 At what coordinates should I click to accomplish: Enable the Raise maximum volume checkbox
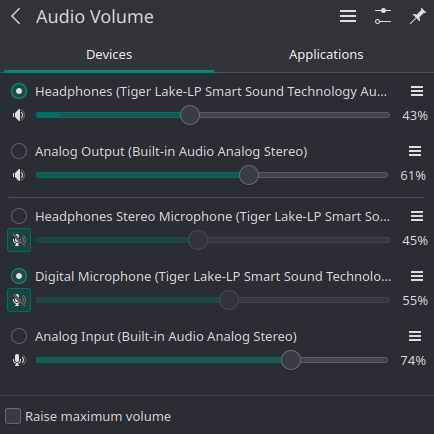pyautogui.click(x=13, y=416)
